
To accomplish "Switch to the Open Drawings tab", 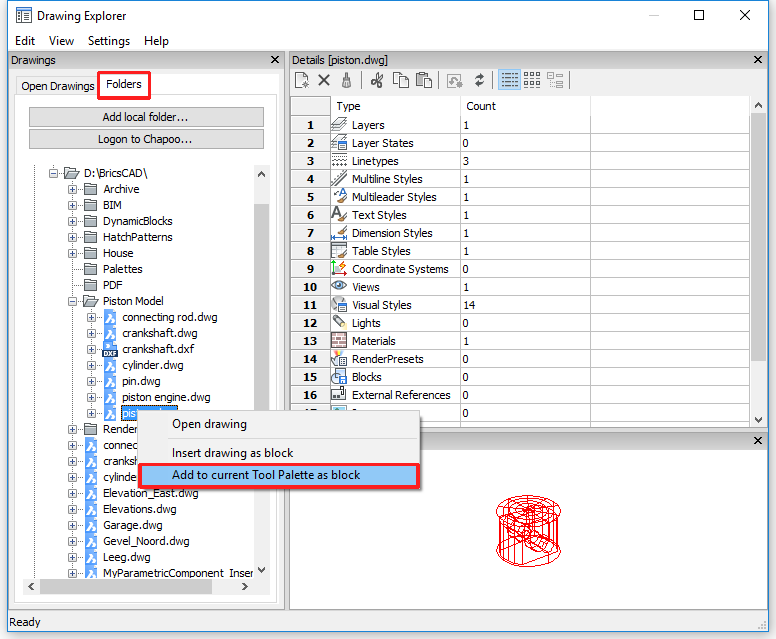I will 58,86.
